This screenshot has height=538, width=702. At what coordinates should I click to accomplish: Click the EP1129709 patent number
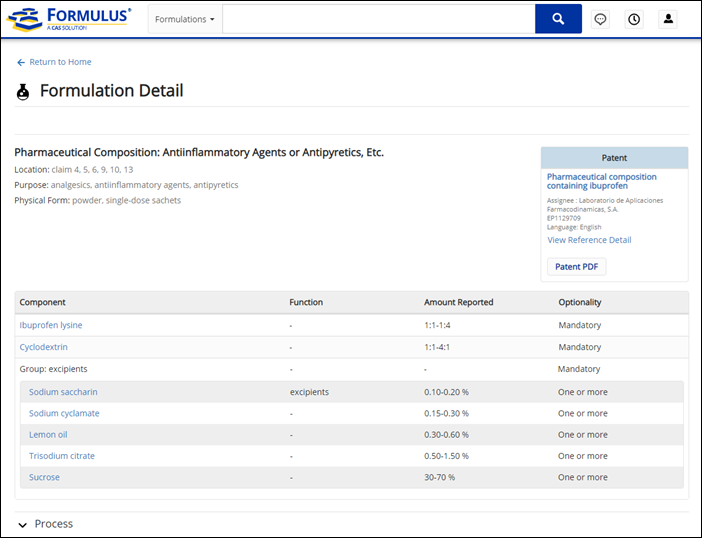point(564,218)
